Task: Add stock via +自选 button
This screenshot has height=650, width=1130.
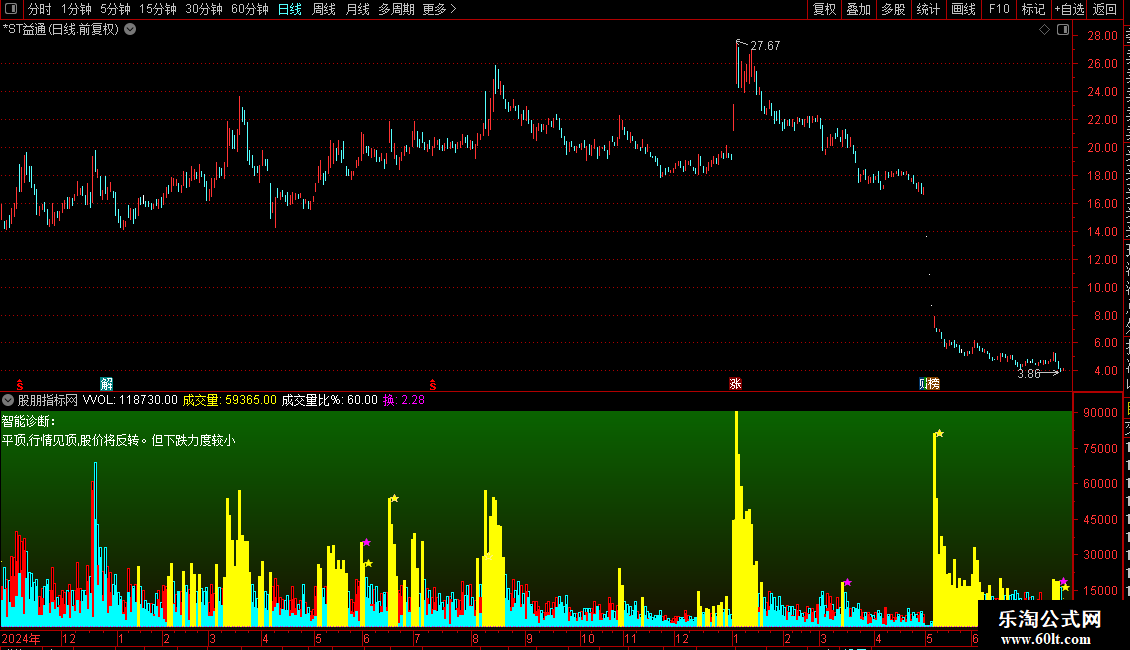Action: [x=1069, y=9]
